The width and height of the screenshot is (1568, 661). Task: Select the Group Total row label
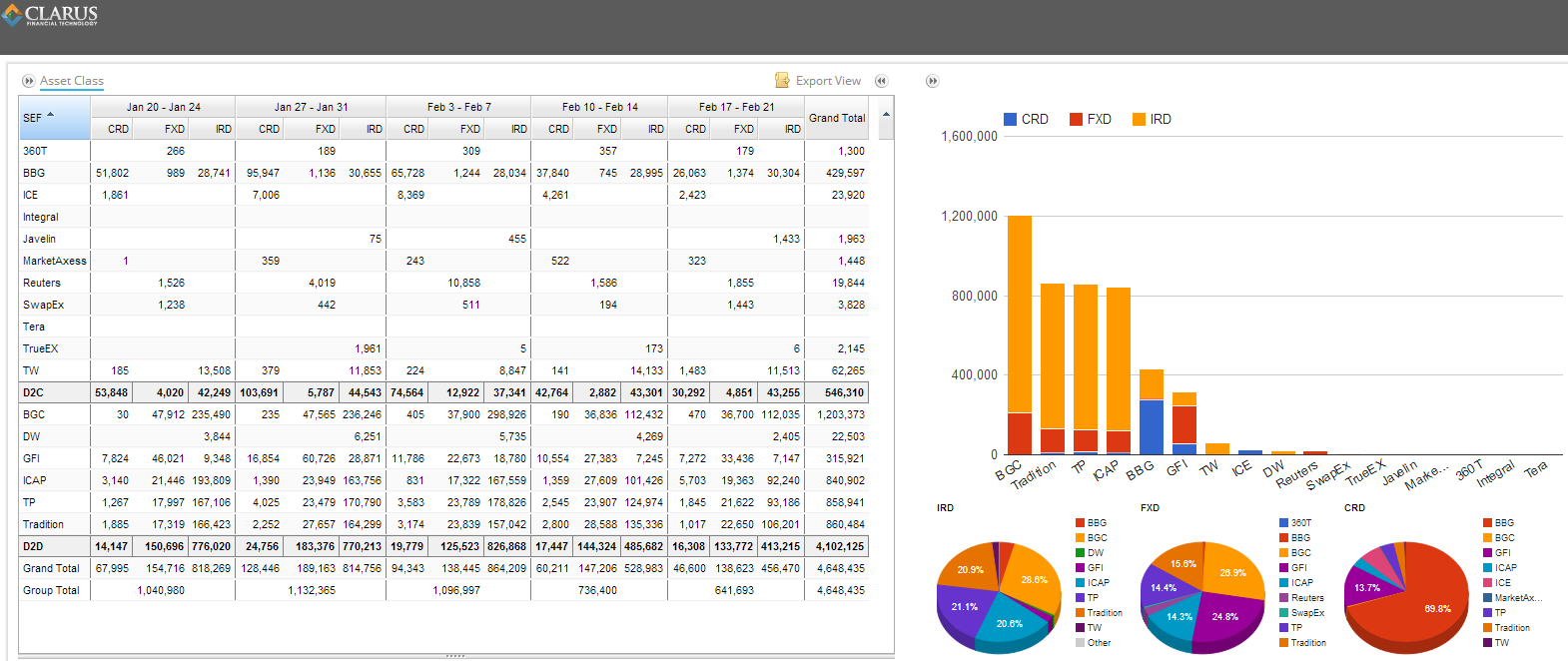(x=51, y=590)
